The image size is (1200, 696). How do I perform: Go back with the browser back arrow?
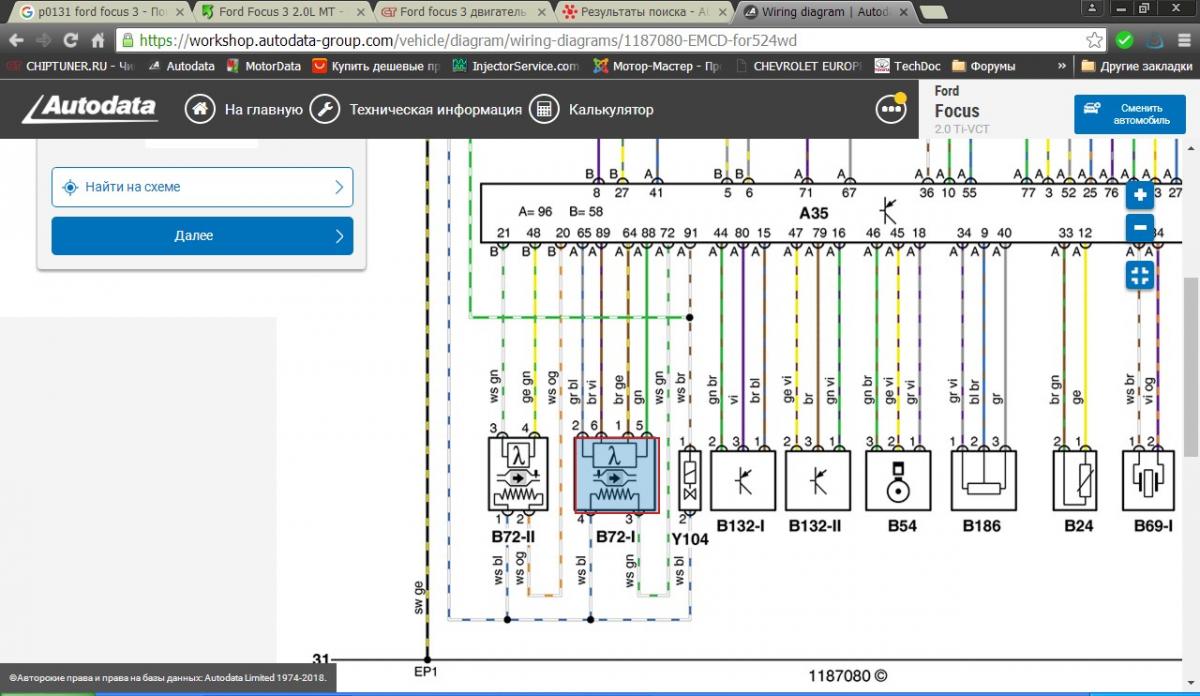coord(16,41)
